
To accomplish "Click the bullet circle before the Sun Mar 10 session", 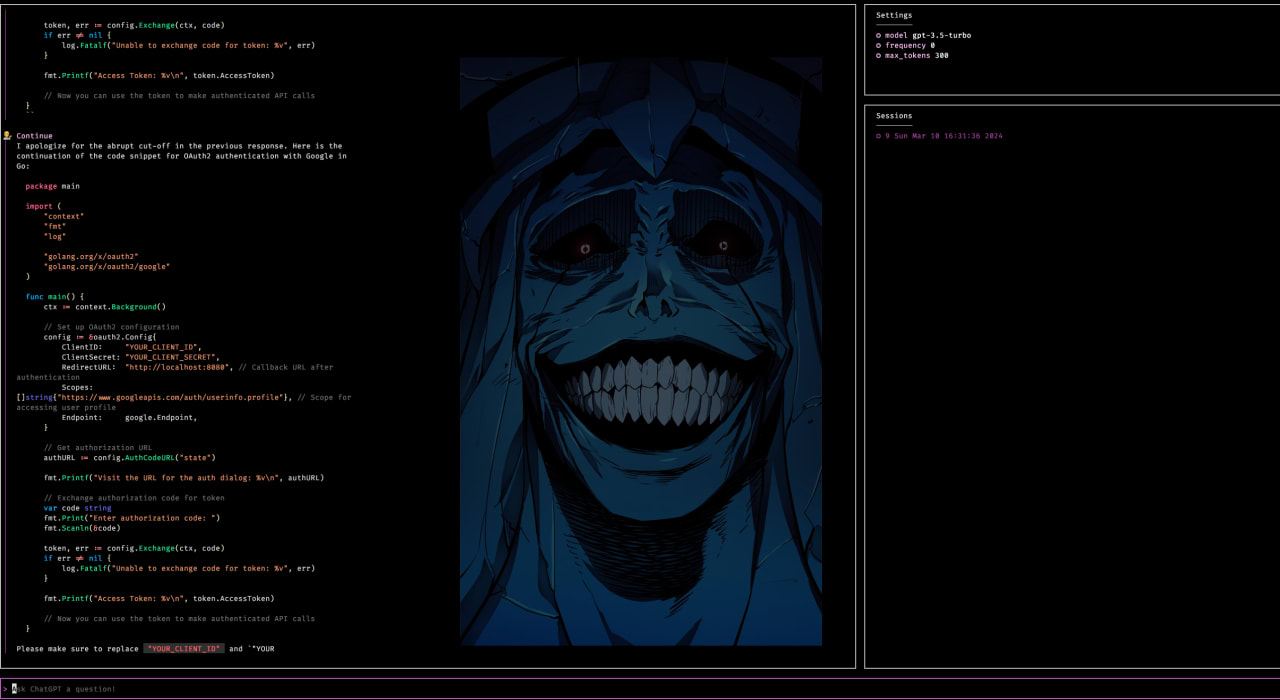I will [878, 136].
